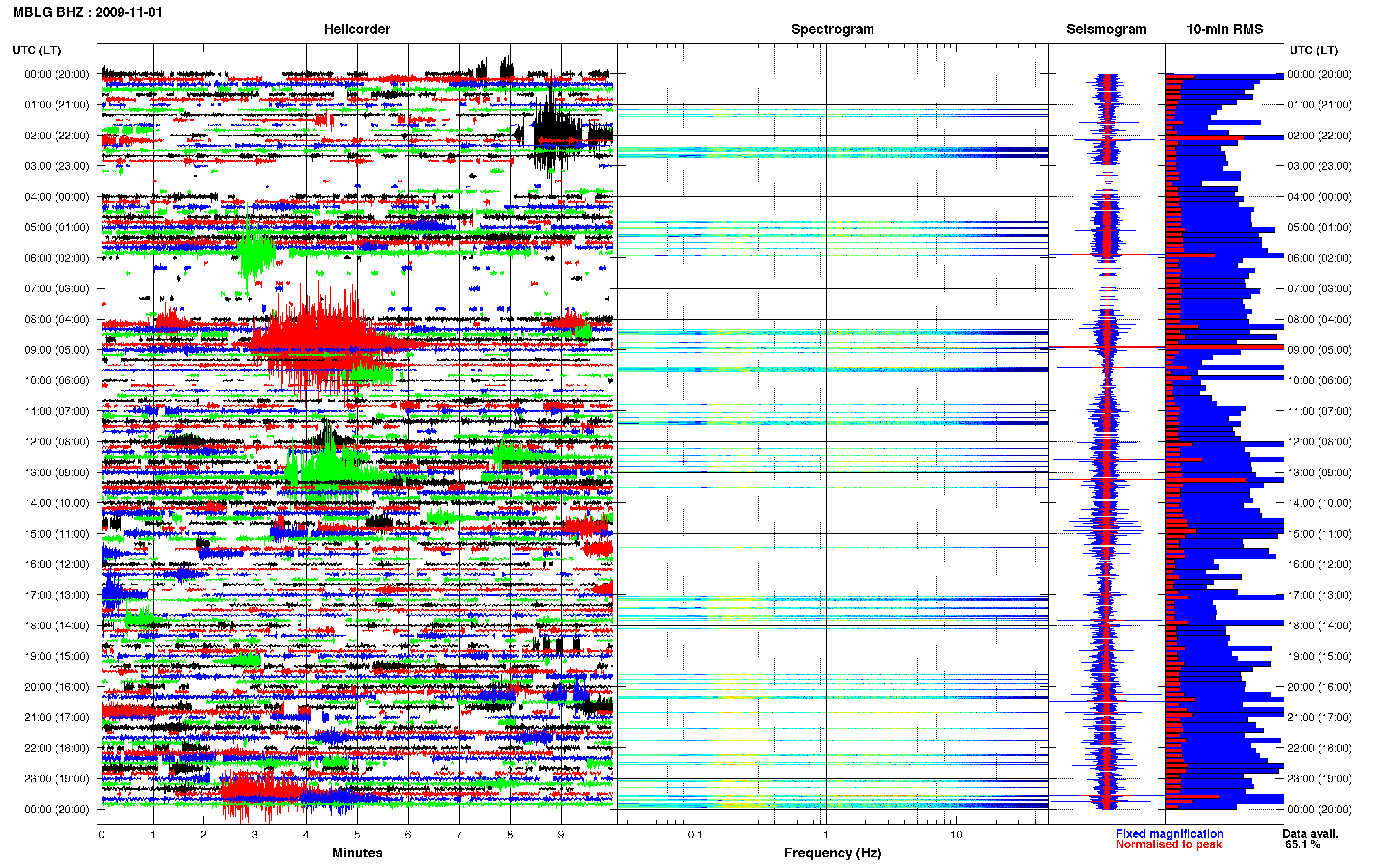Click the title MBLG BHZ : 2009-11-01
1388x868 pixels.
(87, 12)
